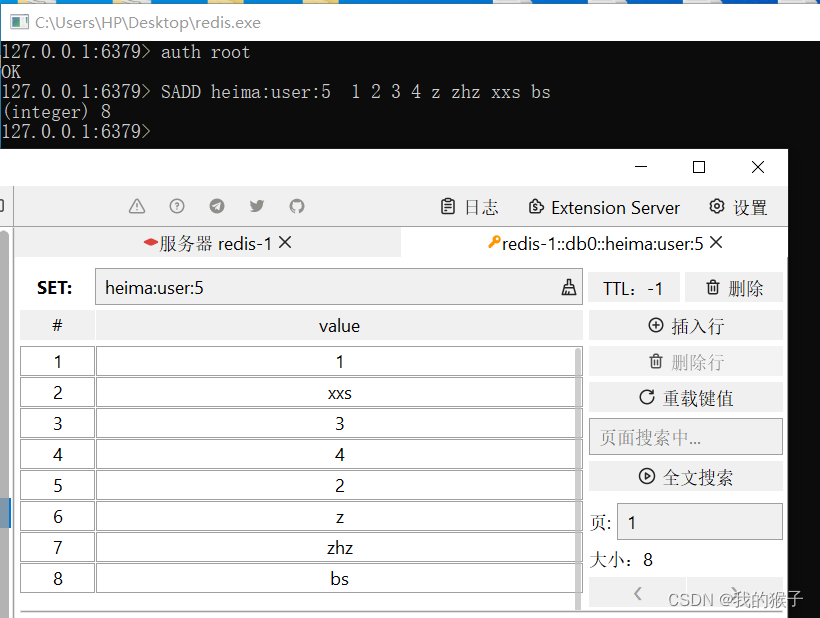Open the report issue warning icon
Viewport: 820px width, 618px height.
(137, 206)
